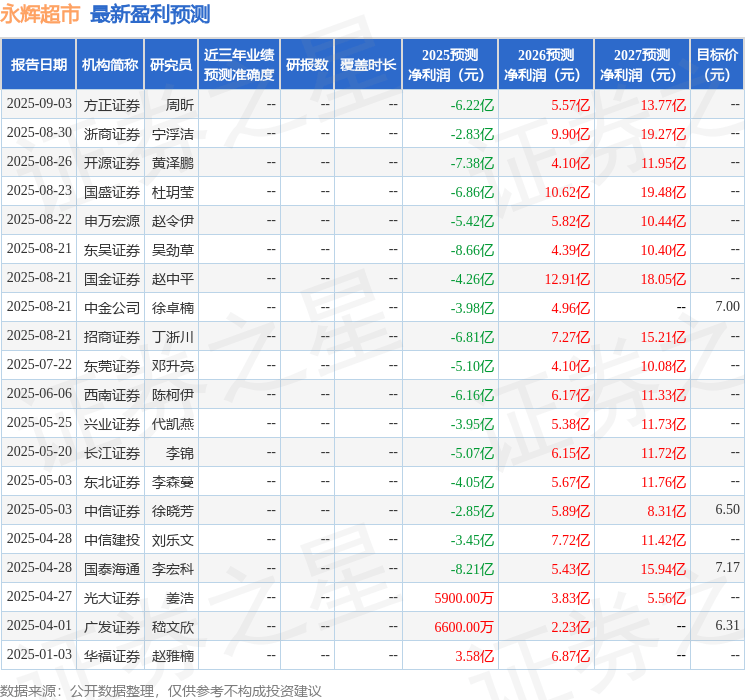Click the 2025预测净利润 column header

click(x=450, y=65)
